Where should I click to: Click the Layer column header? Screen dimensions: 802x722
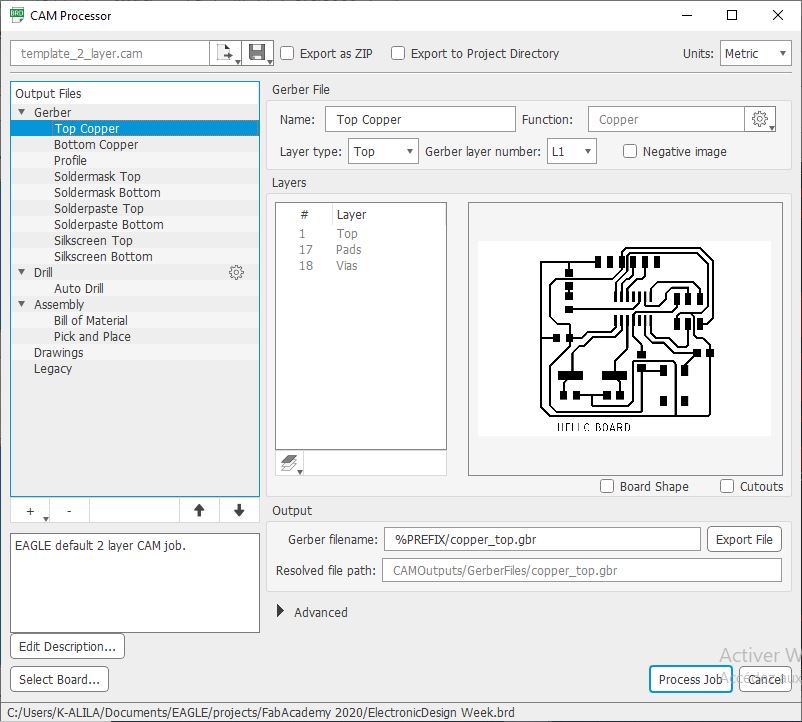tap(389, 214)
